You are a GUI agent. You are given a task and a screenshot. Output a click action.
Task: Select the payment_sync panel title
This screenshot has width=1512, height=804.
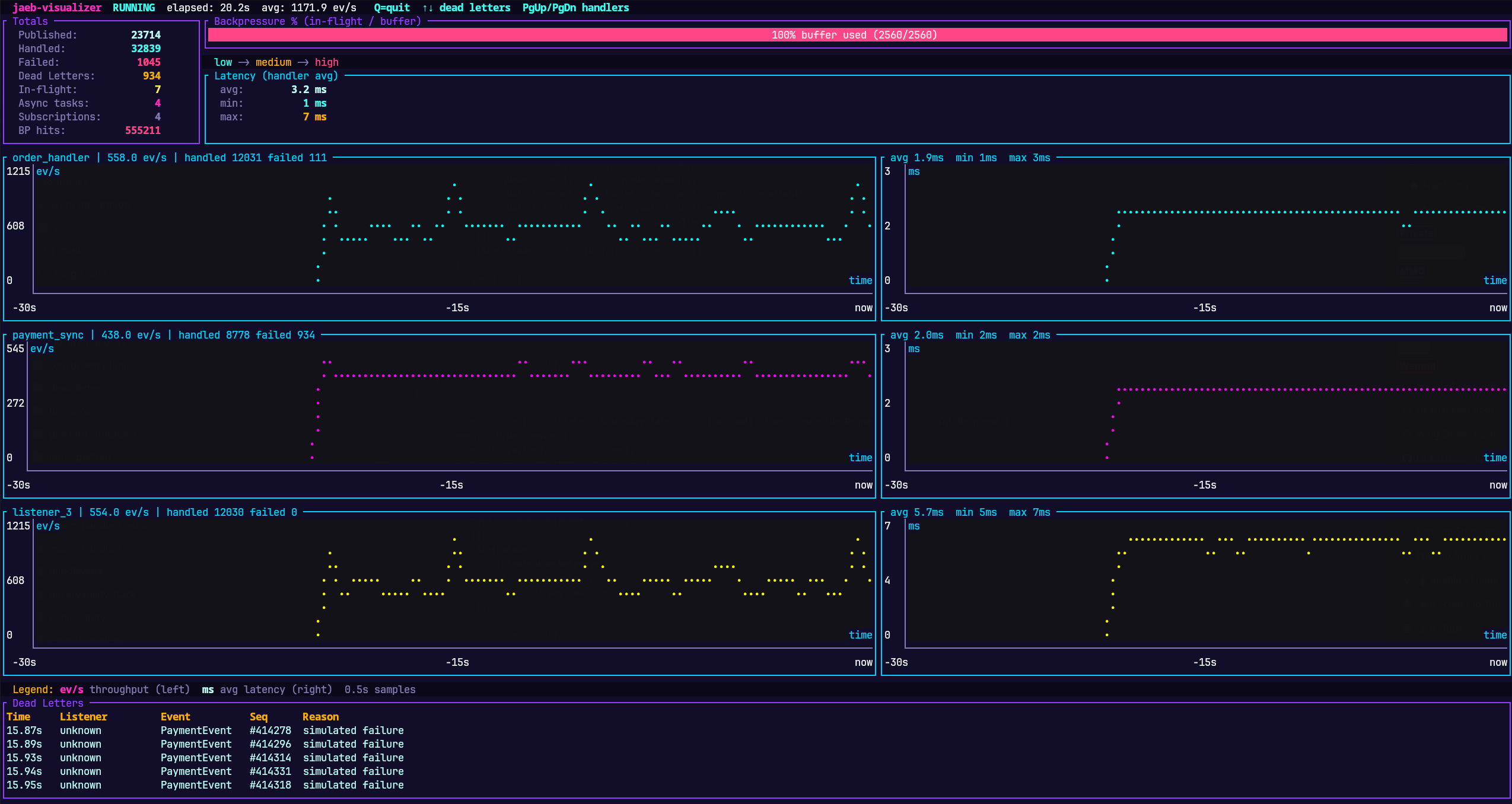click(x=48, y=335)
